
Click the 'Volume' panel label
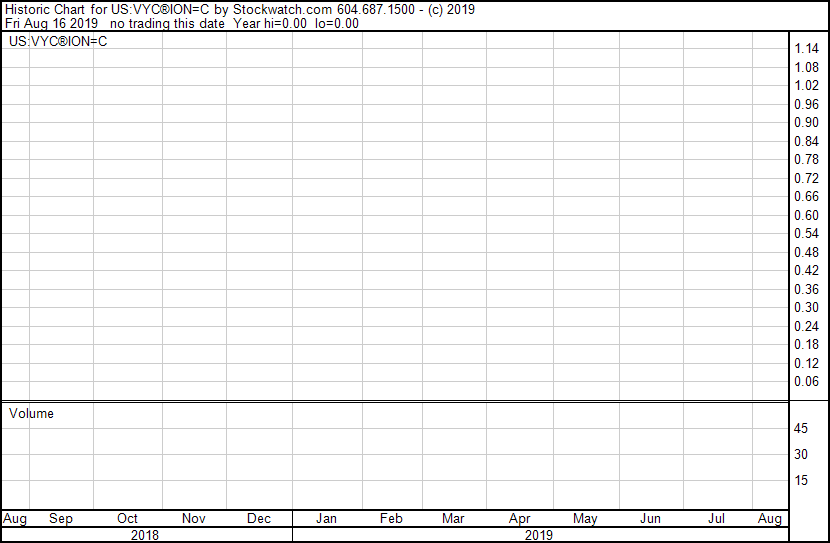click(31, 413)
